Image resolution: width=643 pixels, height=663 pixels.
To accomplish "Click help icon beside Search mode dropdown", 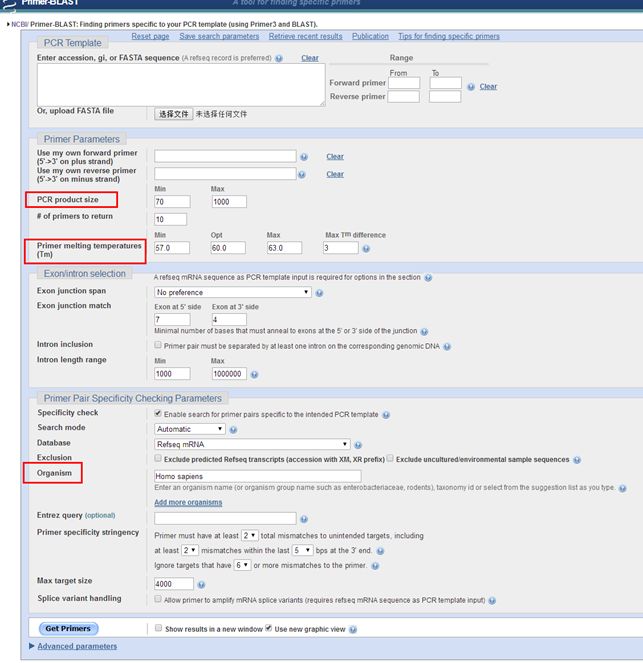I will (x=233, y=429).
